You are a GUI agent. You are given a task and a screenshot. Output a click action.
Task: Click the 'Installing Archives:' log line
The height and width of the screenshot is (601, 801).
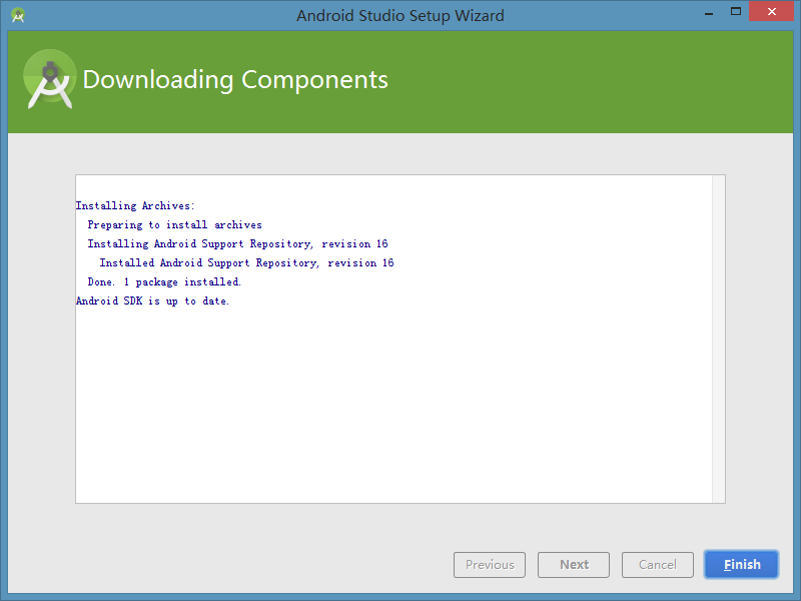135,206
